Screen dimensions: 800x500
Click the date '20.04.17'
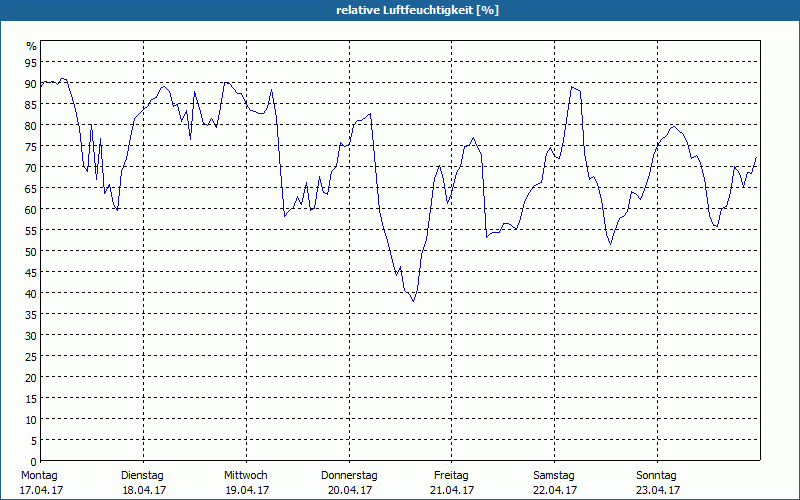click(350, 490)
